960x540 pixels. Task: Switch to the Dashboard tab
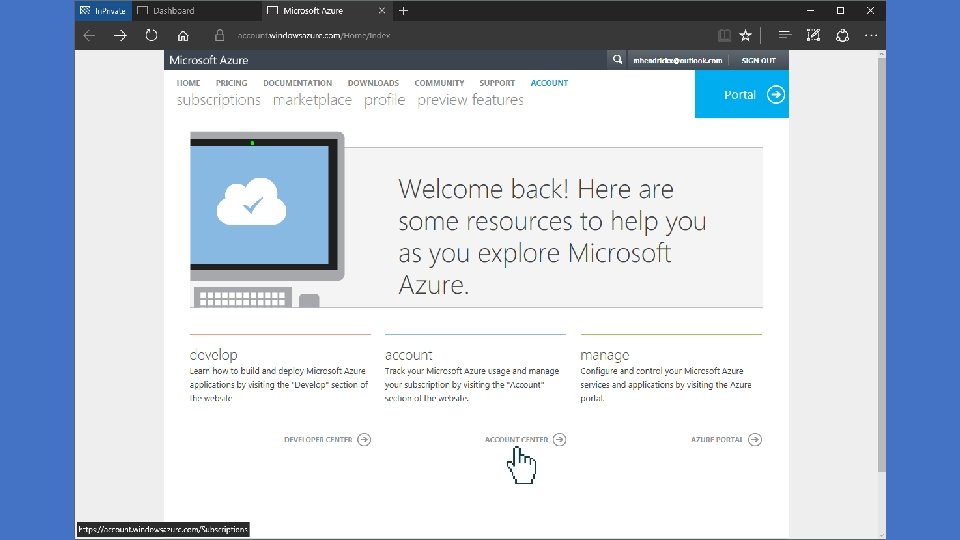point(196,10)
